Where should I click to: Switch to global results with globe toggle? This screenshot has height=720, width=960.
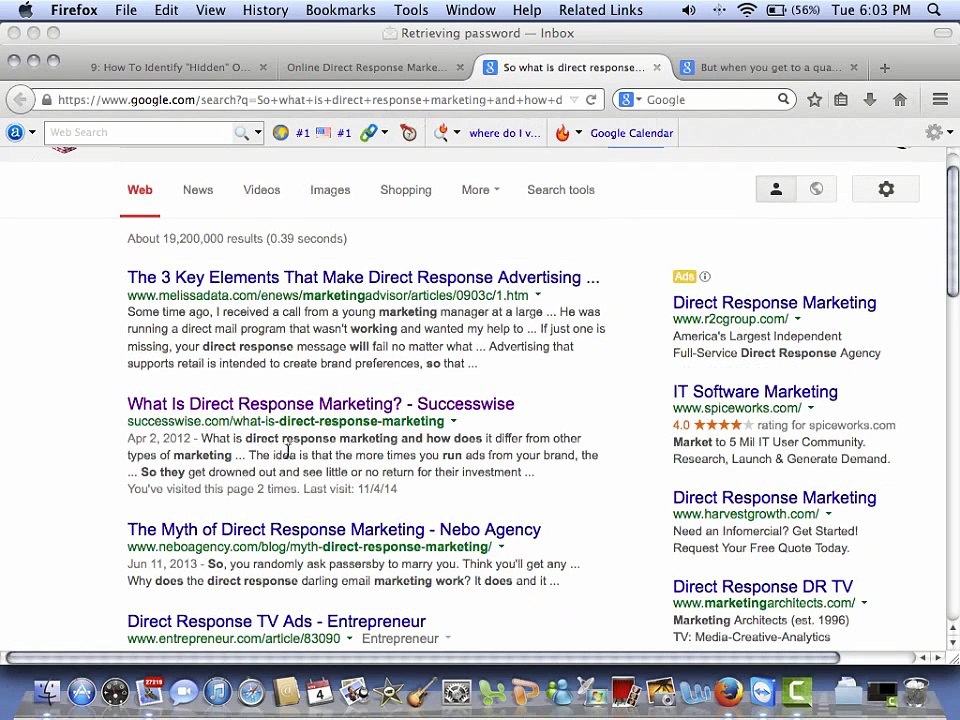(816, 189)
